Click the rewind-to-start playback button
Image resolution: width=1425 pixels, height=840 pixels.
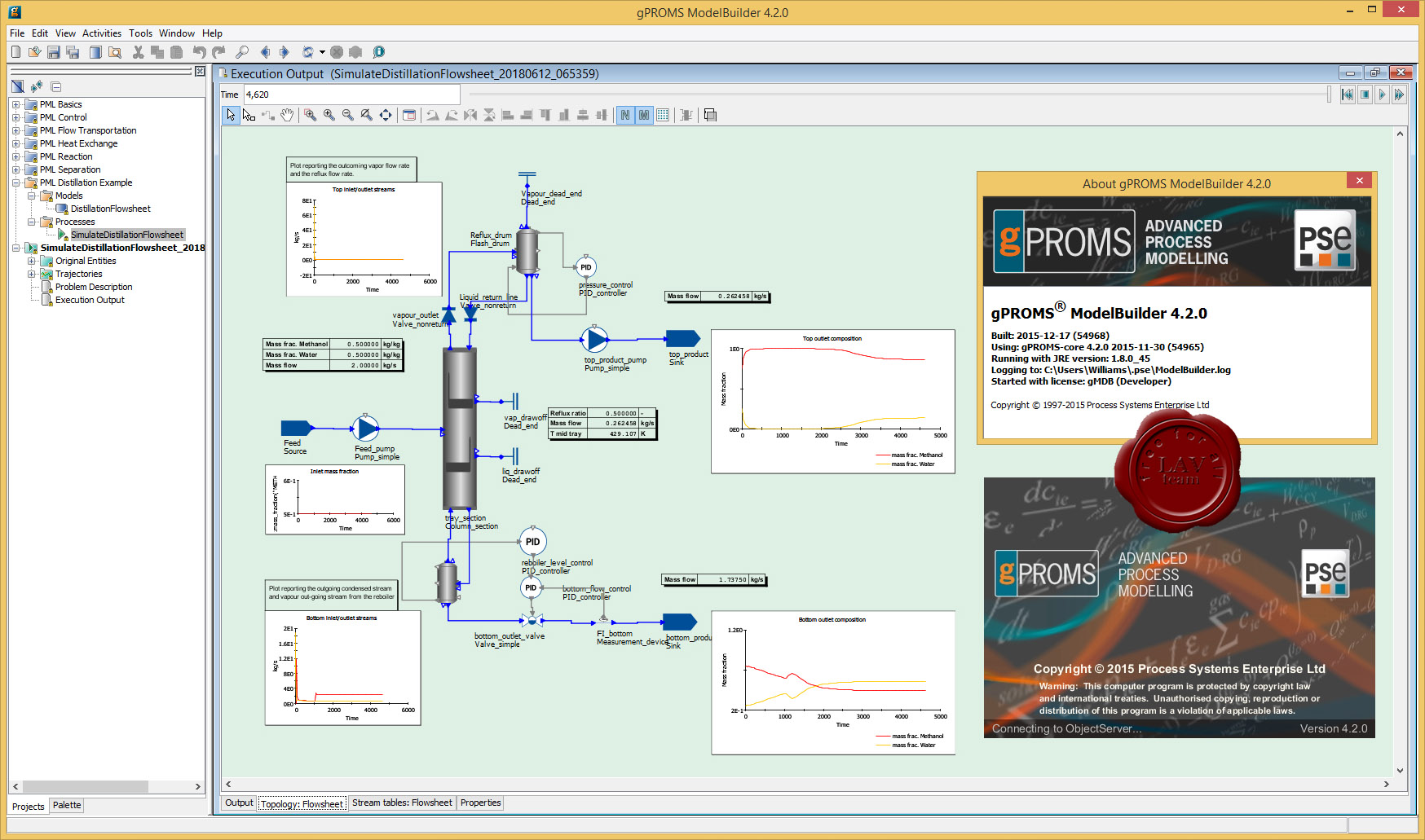[1348, 95]
